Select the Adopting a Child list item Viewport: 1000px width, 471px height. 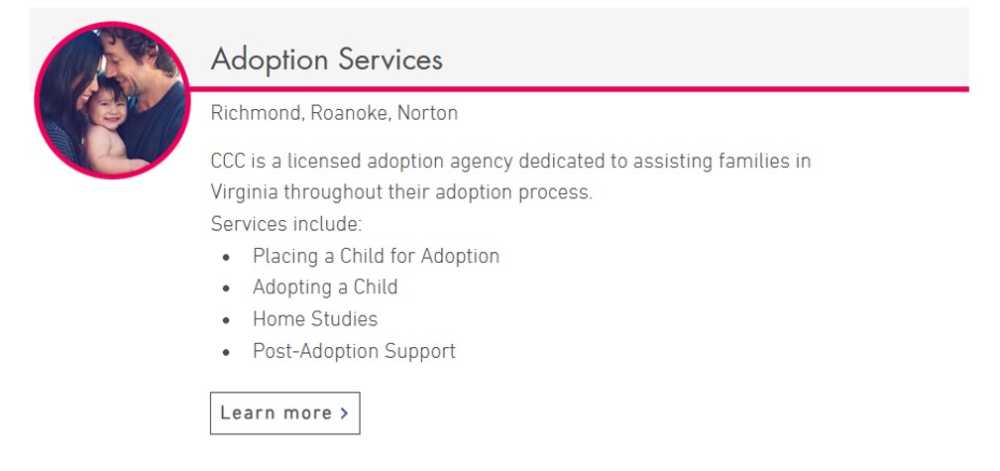324,287
